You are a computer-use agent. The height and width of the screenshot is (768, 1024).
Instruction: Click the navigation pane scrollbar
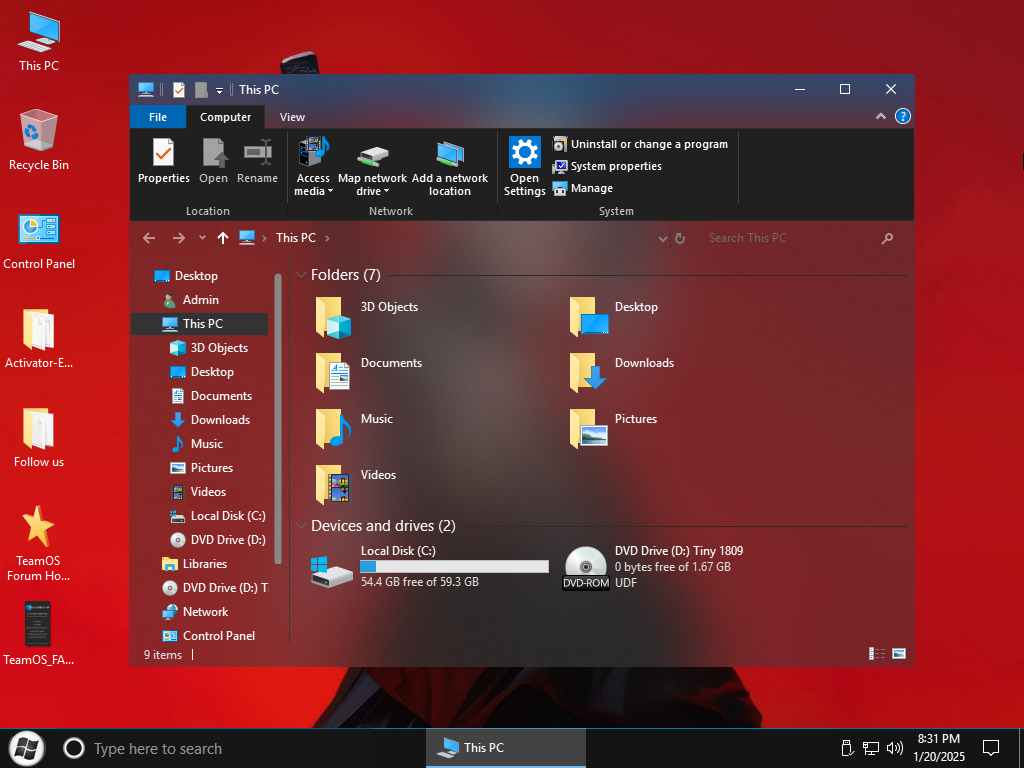[x=278, y=418]
